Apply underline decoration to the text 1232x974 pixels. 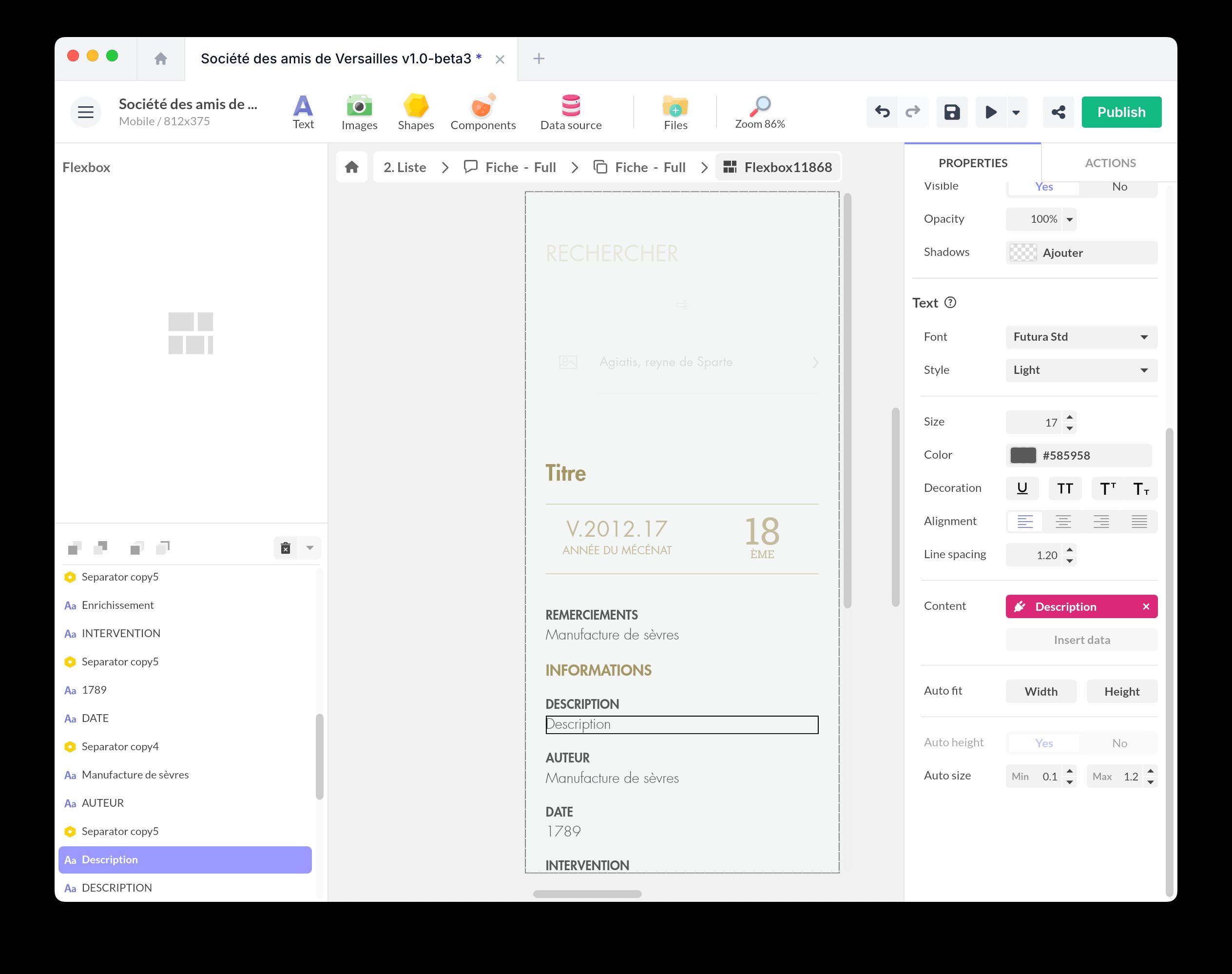coord(1022,488)
